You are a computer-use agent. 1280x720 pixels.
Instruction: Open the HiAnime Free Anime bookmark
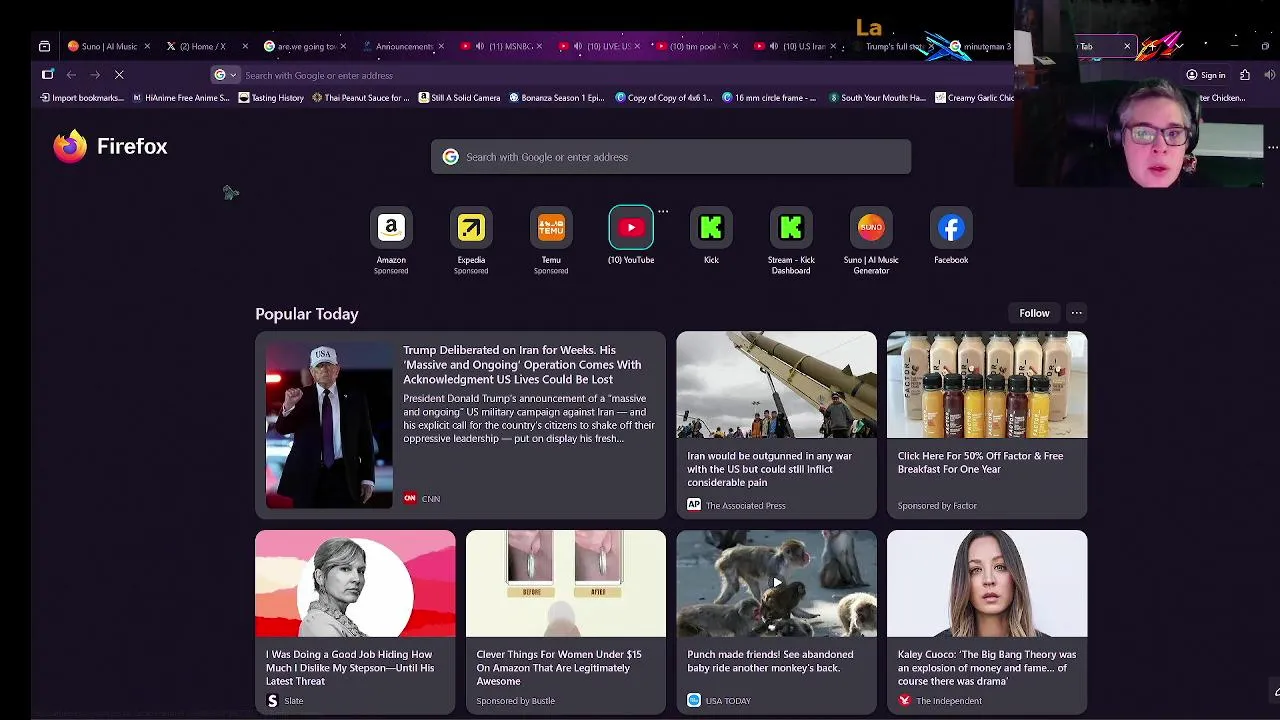[181, 98]
